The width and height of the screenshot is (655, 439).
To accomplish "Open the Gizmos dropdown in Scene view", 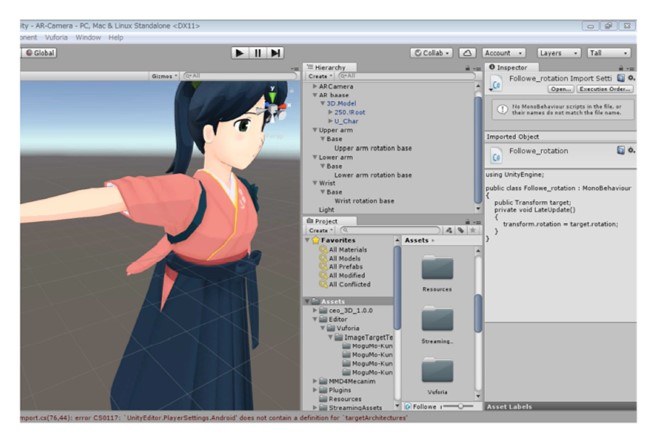I will (x=165, y=76).
